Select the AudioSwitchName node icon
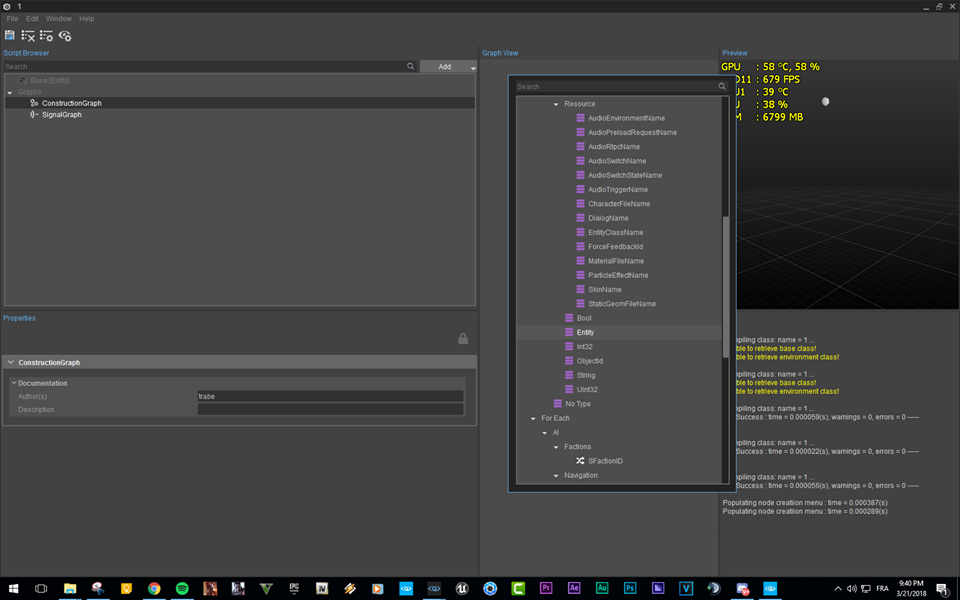The image size is (960, 600). pyautogui.click(x=580, y=160)
